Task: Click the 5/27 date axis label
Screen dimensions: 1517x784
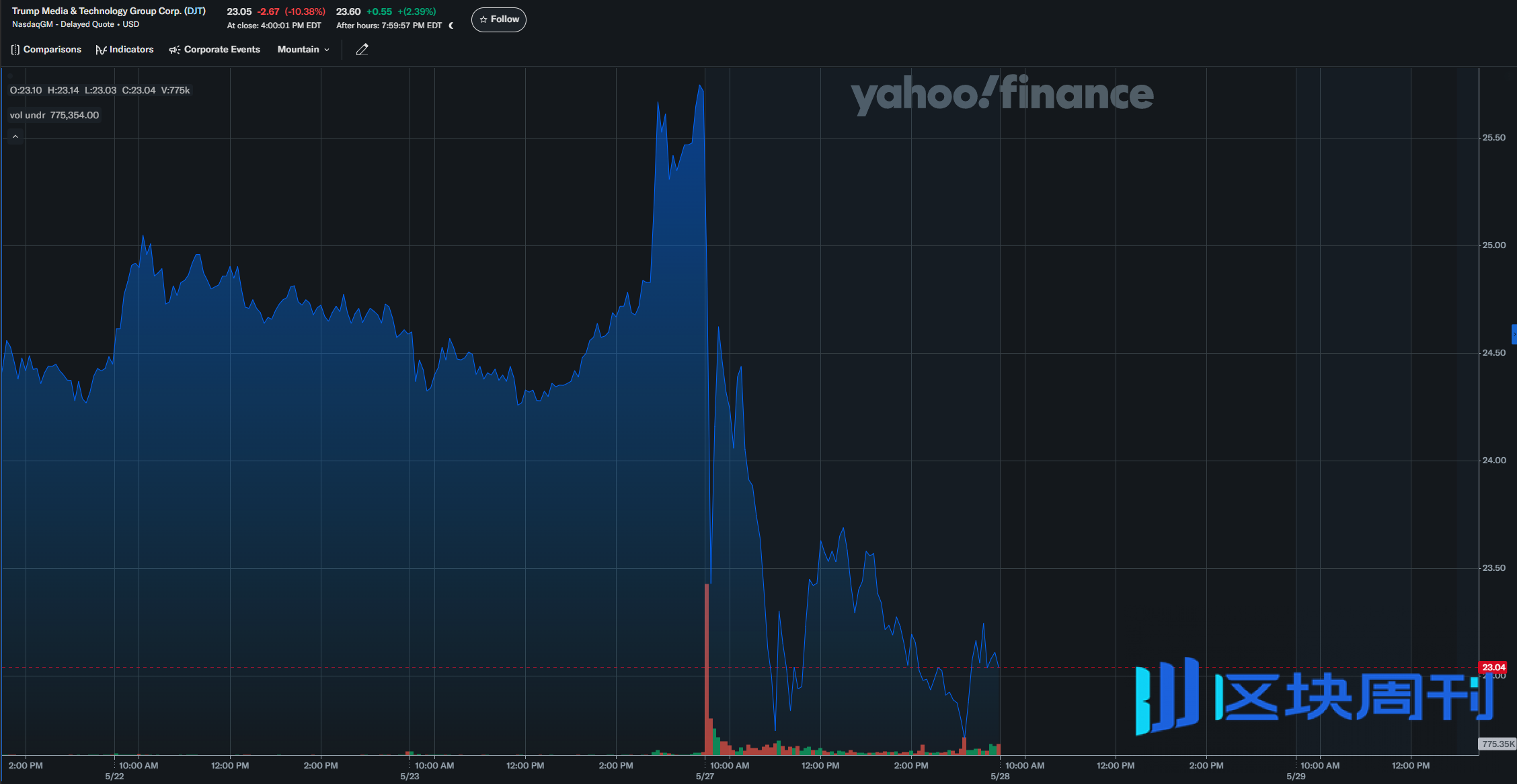Action: [x=705, y=777]
